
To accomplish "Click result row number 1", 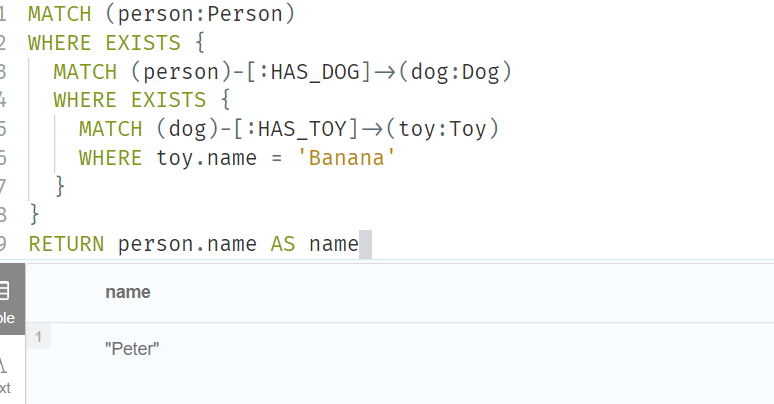I will pos(38,337).
